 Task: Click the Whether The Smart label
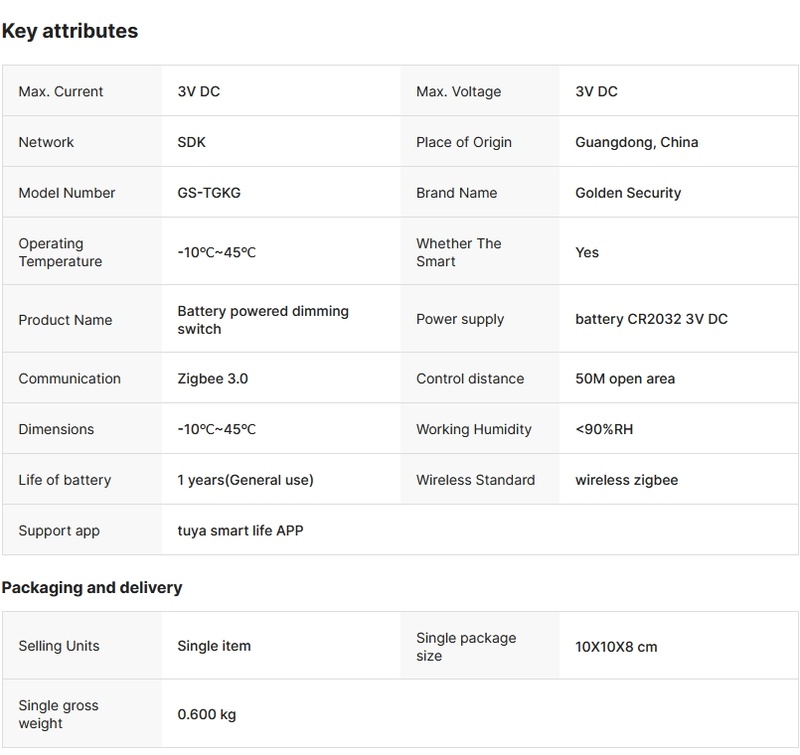click(458, 252)
